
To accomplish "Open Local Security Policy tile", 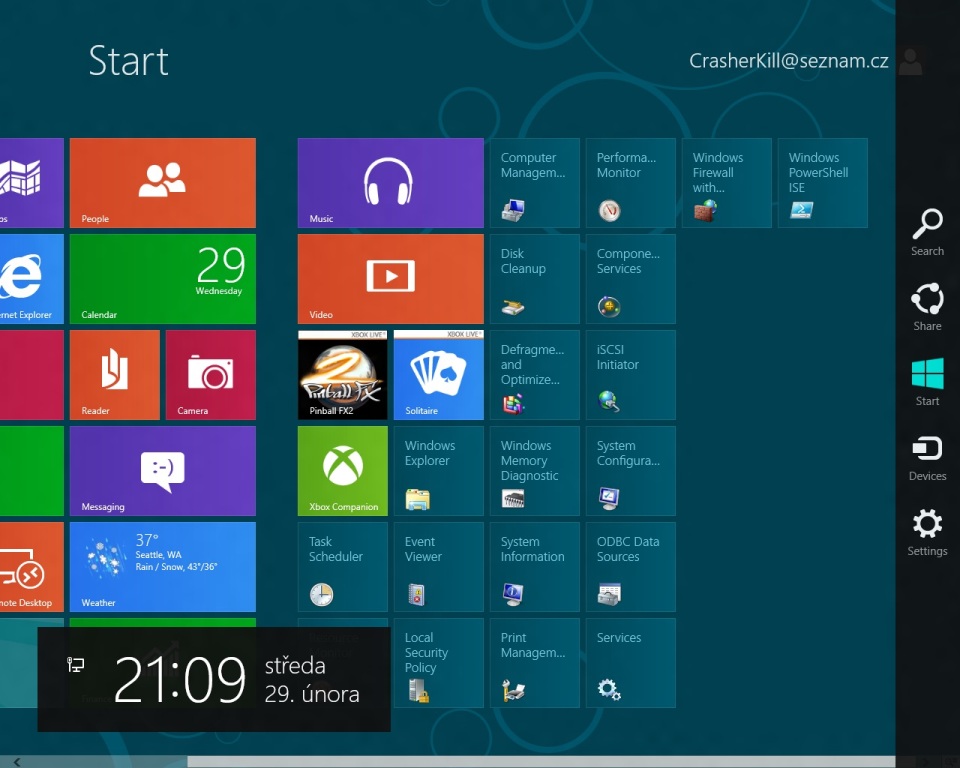I will 438,663.
